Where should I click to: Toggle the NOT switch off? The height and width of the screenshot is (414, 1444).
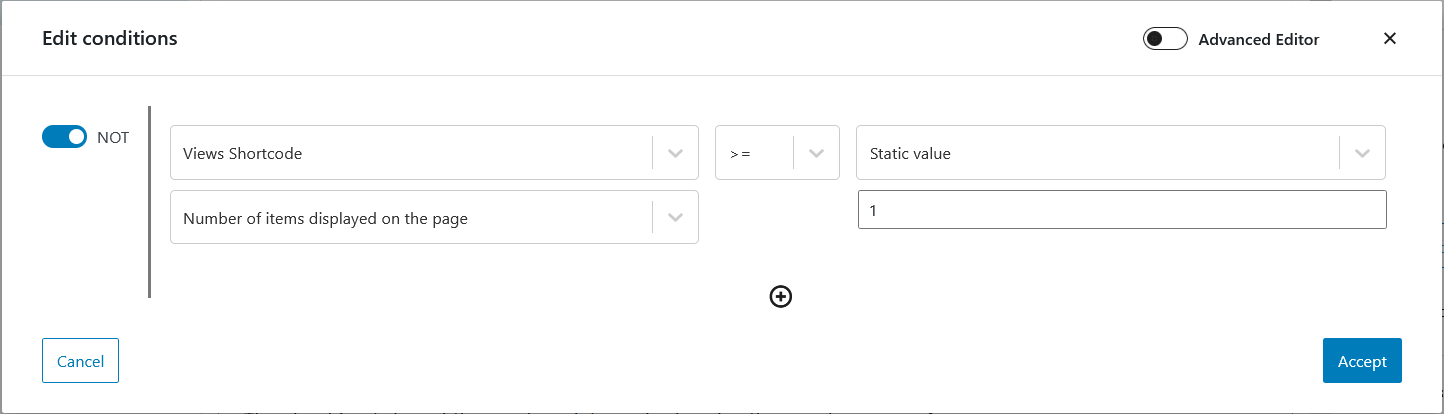tap(65, 137)
